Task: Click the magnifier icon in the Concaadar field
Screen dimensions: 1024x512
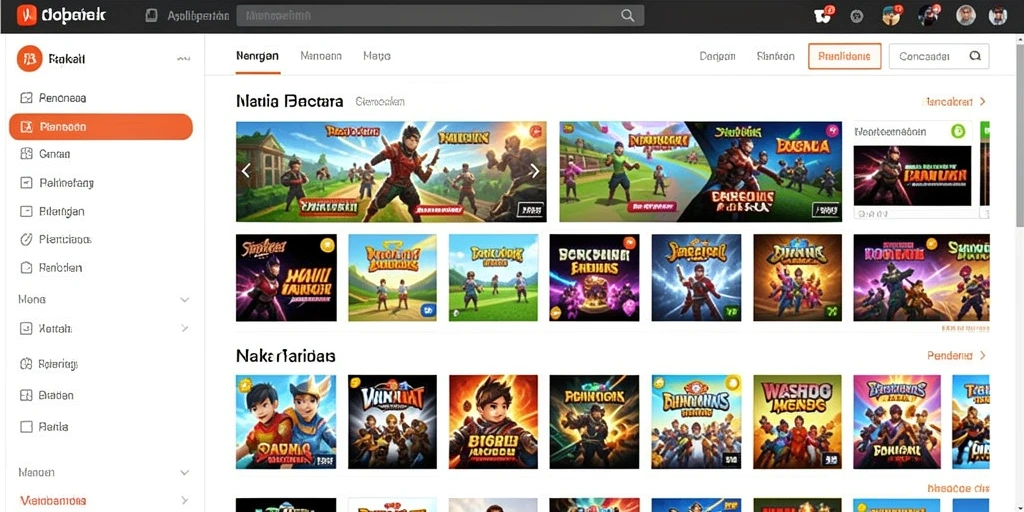Action: (975, 56)
